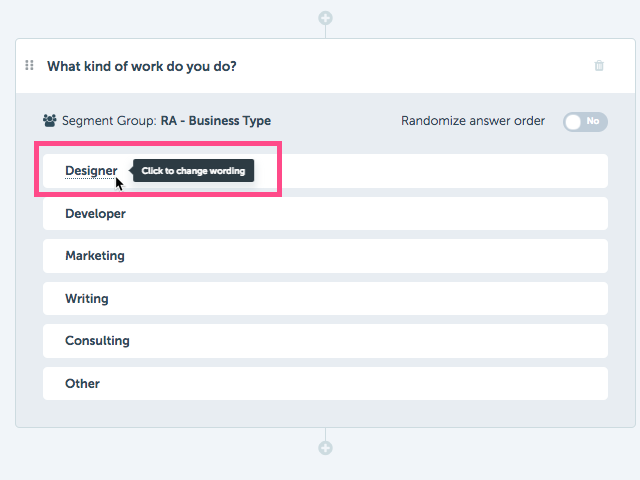Select the Marketing answer option
640x480 pixels.
coord(325,256)
